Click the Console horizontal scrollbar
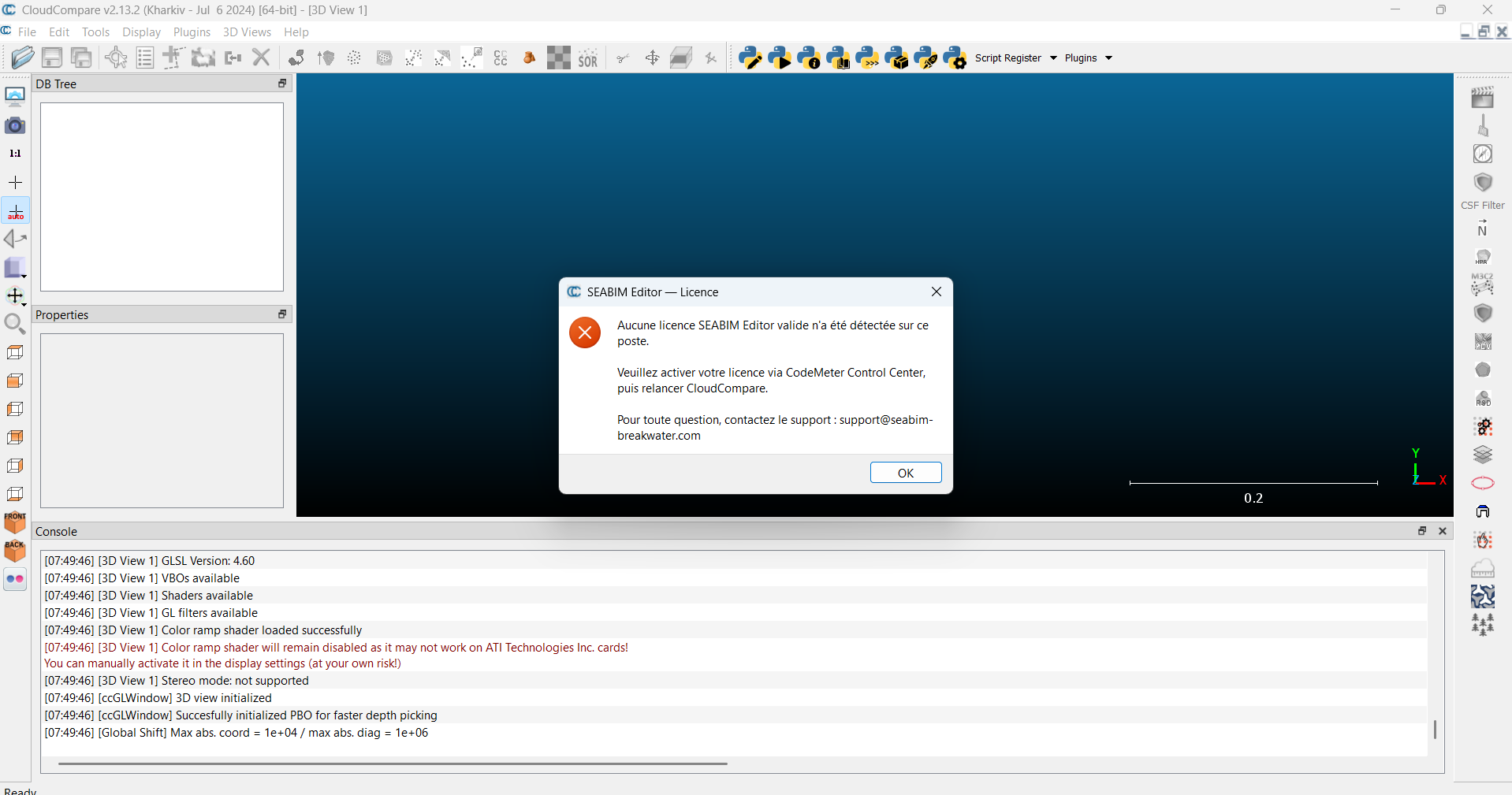 tap(393, 763)
